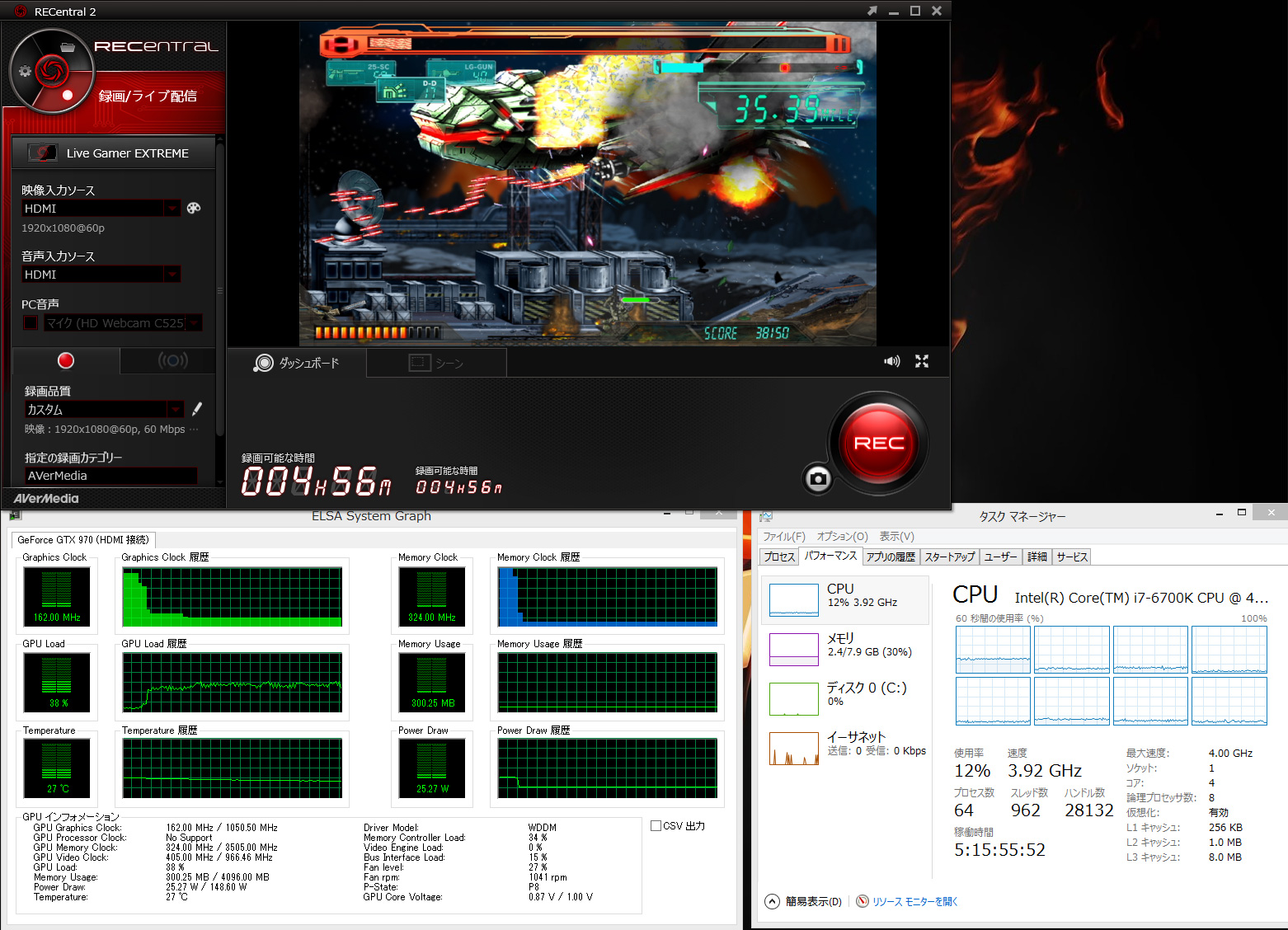
Task: Click the Memory Usage gauge showing 300.25 MB
Action: (431, 683)
